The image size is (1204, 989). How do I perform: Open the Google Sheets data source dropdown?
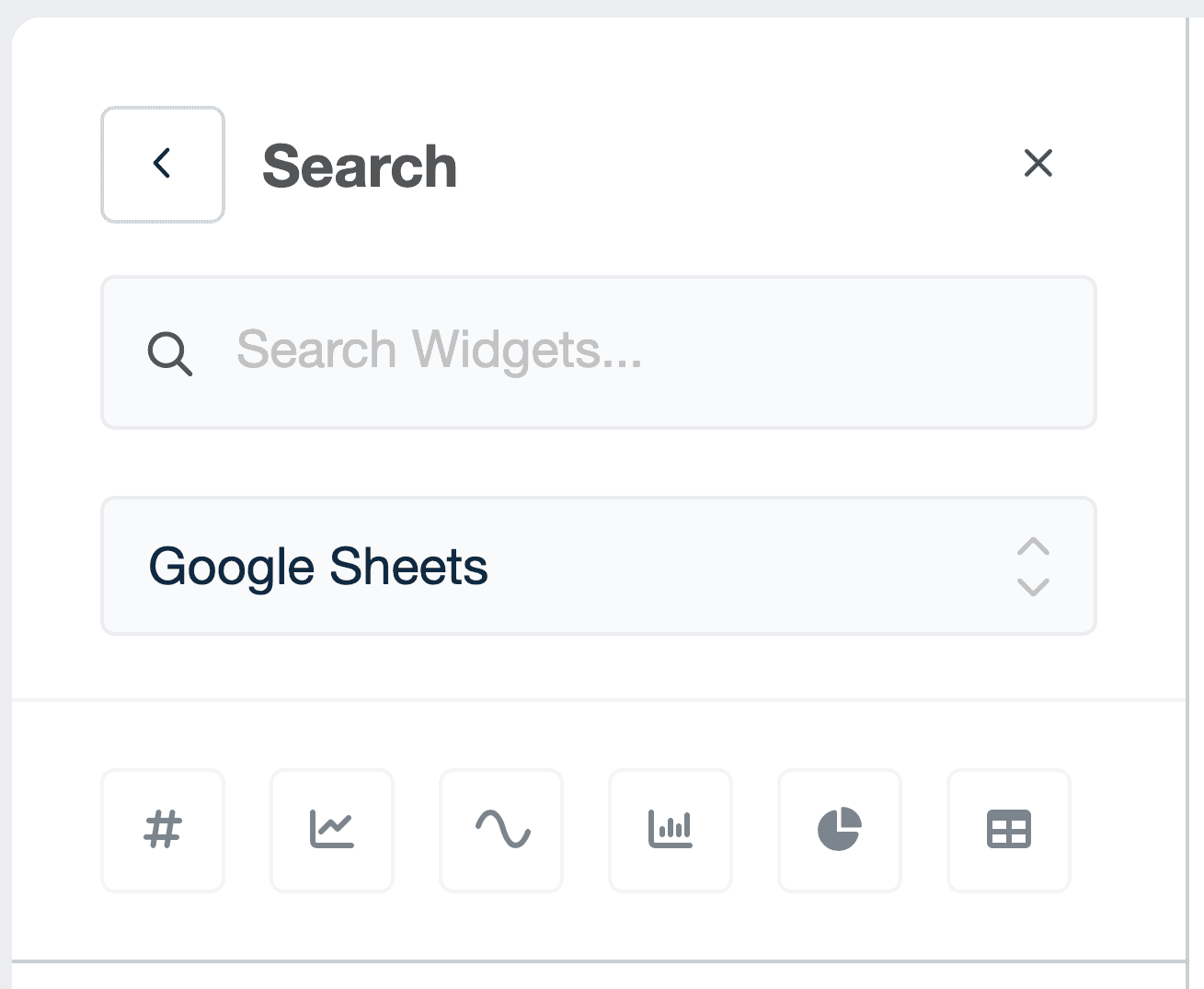coord(598,566)
